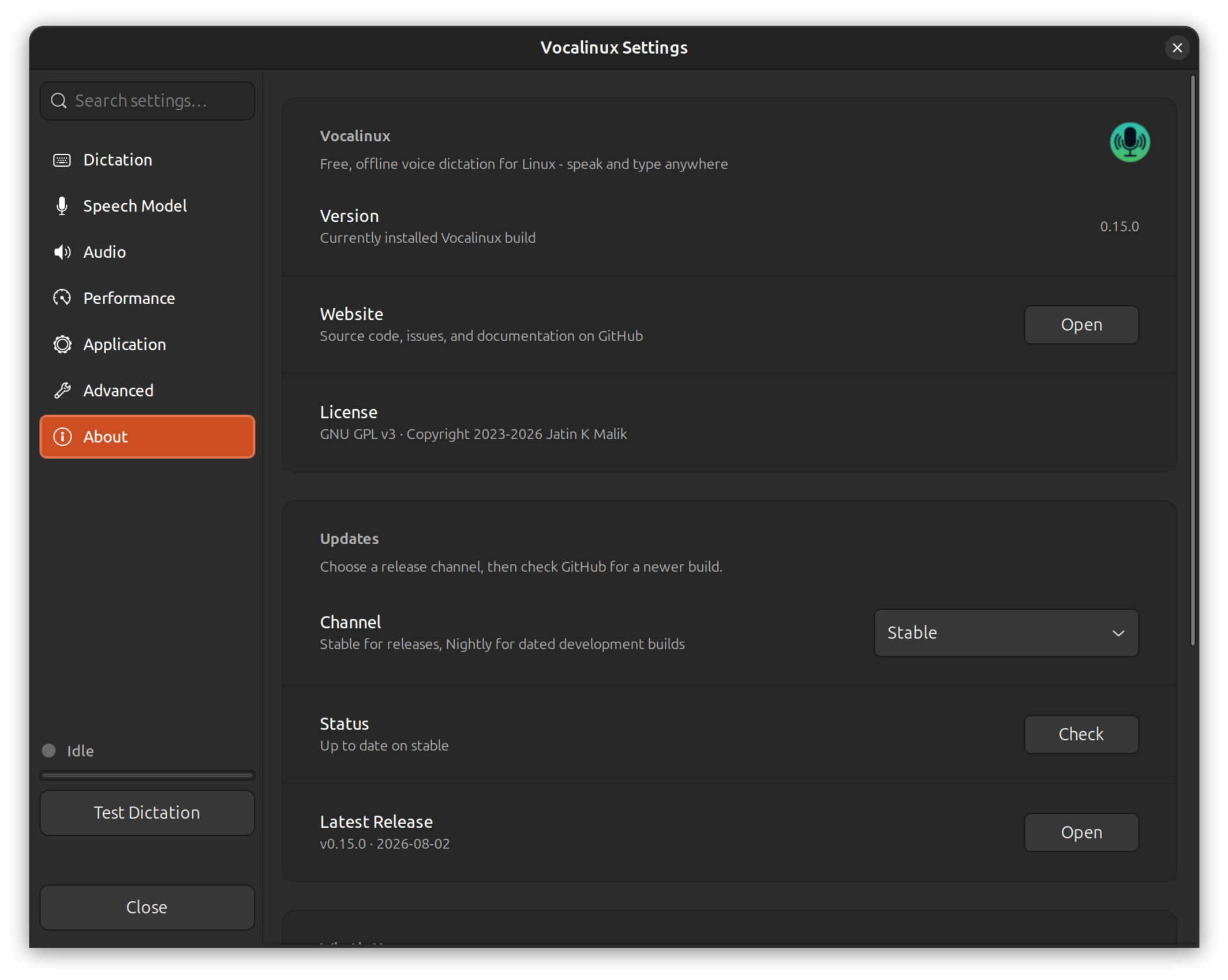Select the Speech Model microphone icon
This screenshot has width=1228, height=980.
[62, 206]
